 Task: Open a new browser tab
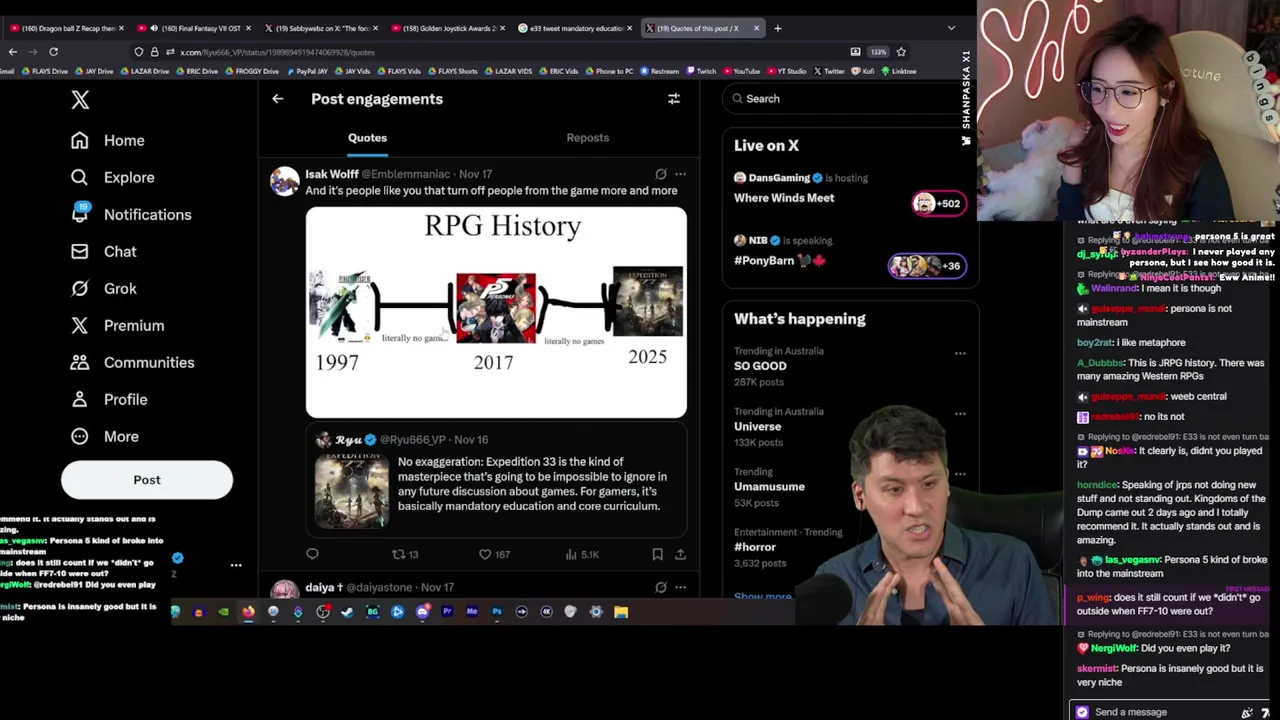777,28
